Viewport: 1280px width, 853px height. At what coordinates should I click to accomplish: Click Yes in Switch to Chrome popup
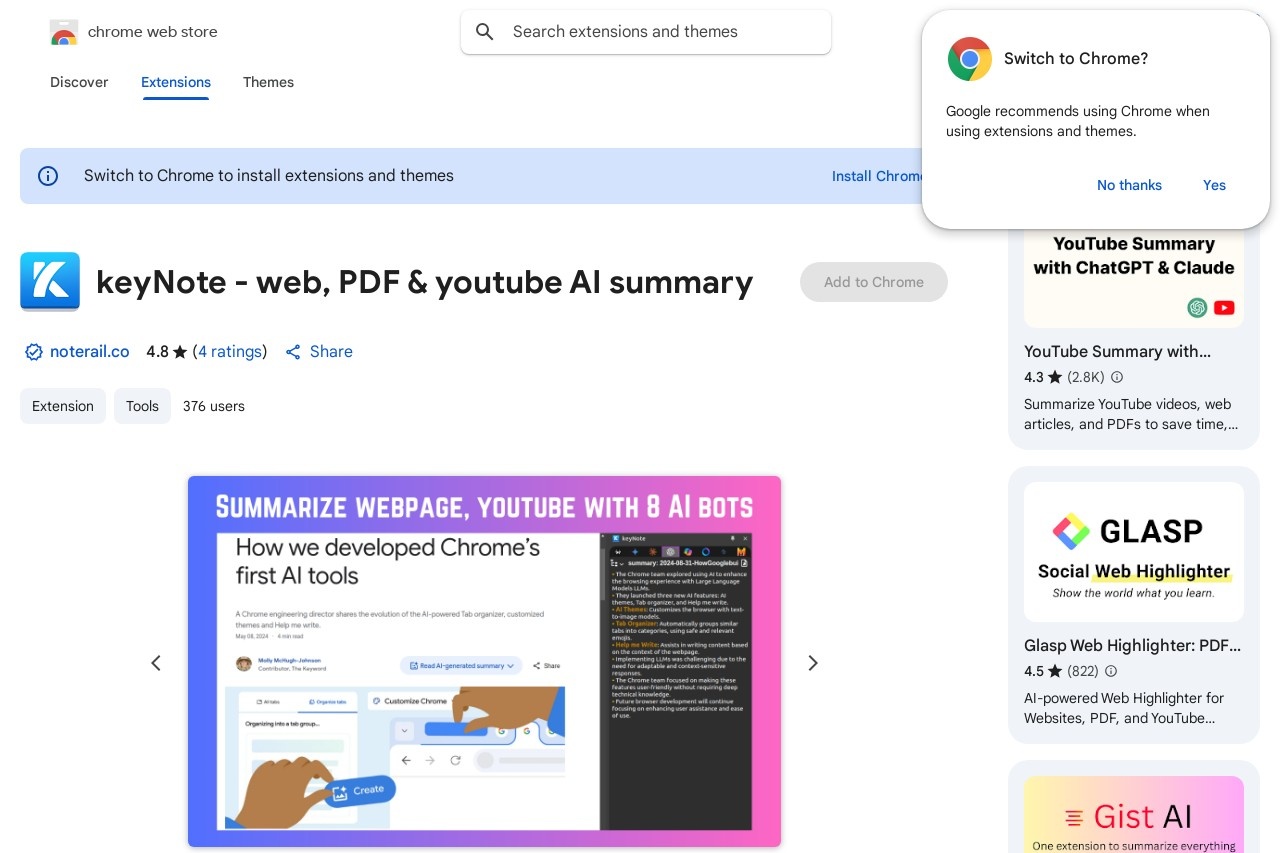coord(1214,185)
